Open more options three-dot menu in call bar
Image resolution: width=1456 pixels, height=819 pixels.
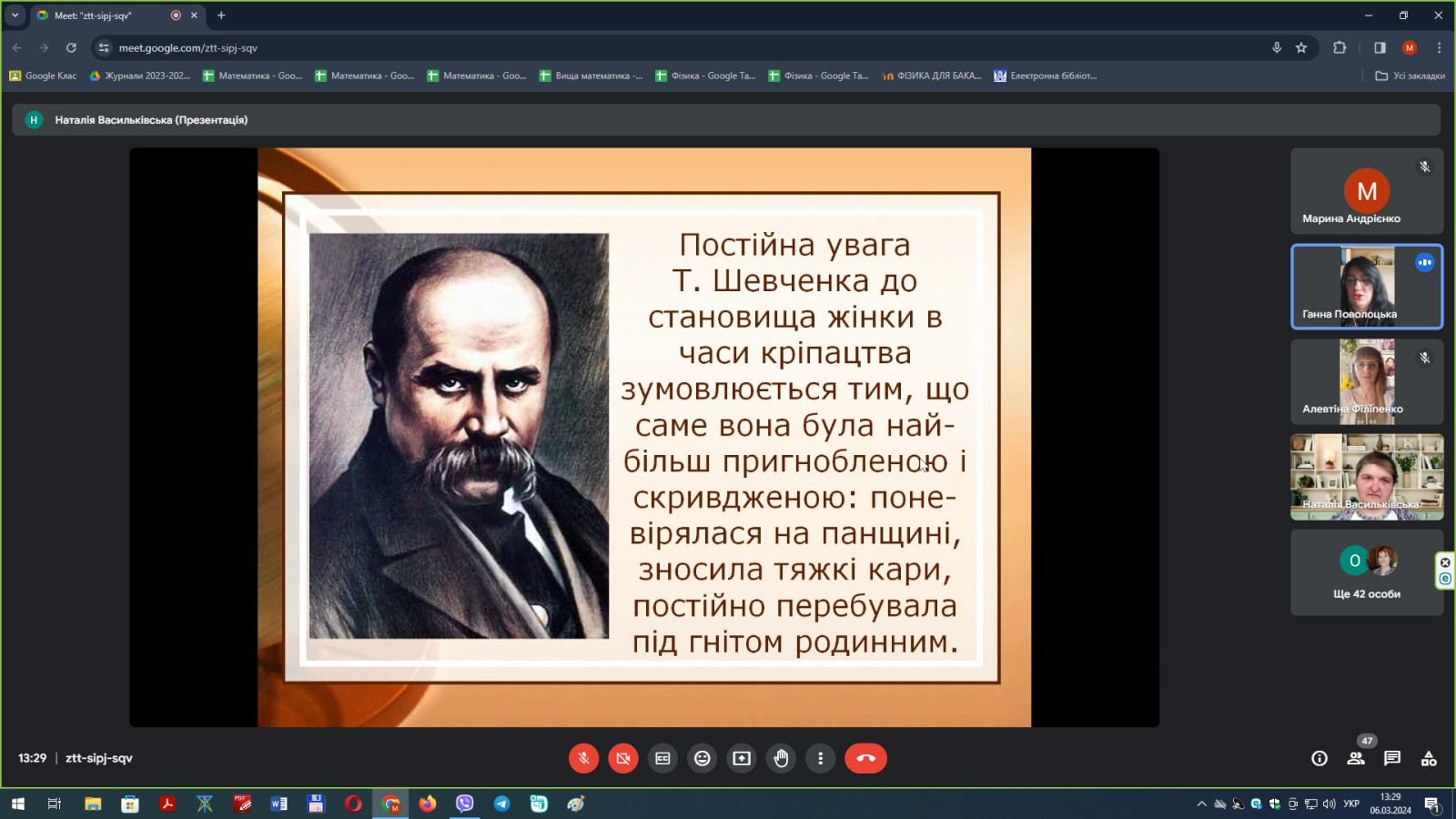click(821, 758)
